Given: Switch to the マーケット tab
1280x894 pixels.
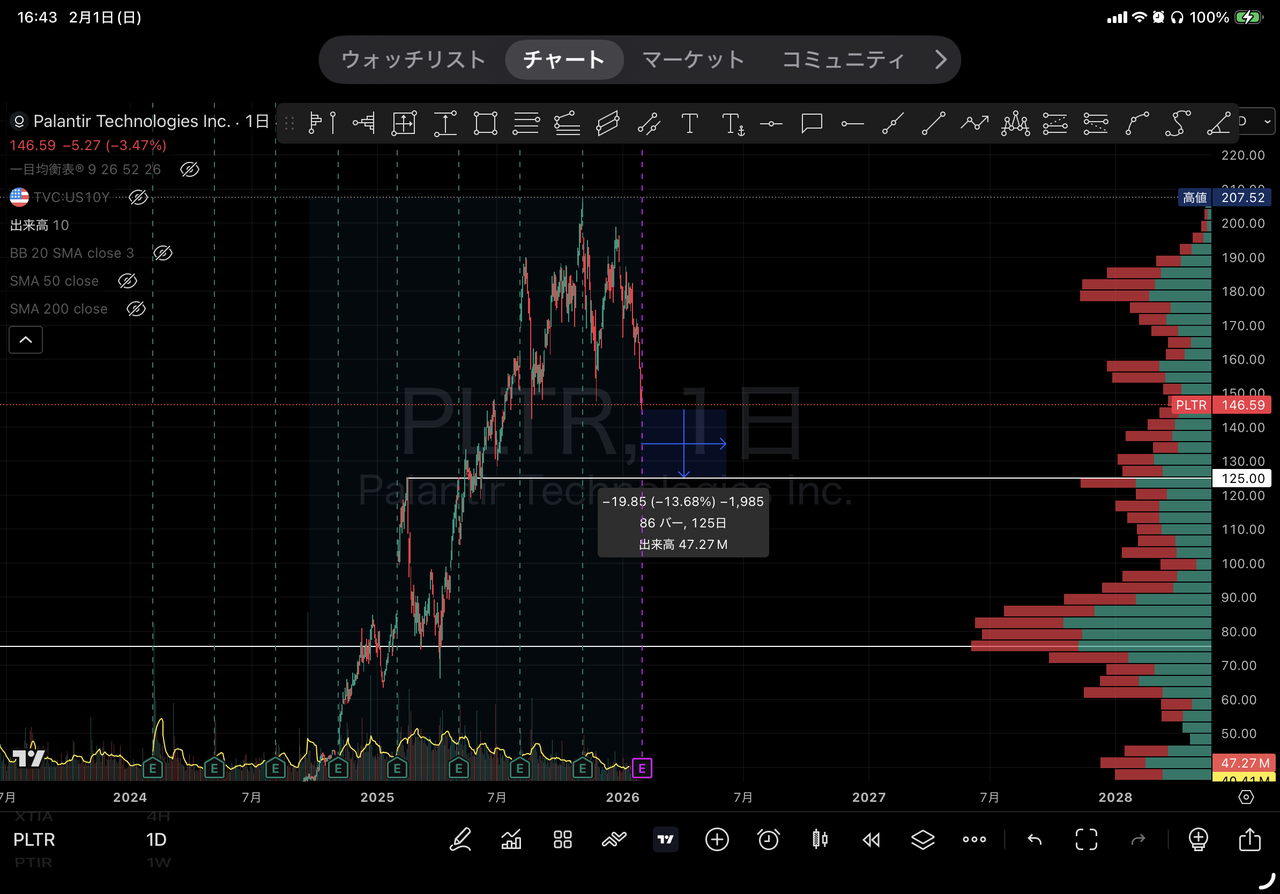Looking at the screenshot, I should pyautogui.click(x=693, y=59).
